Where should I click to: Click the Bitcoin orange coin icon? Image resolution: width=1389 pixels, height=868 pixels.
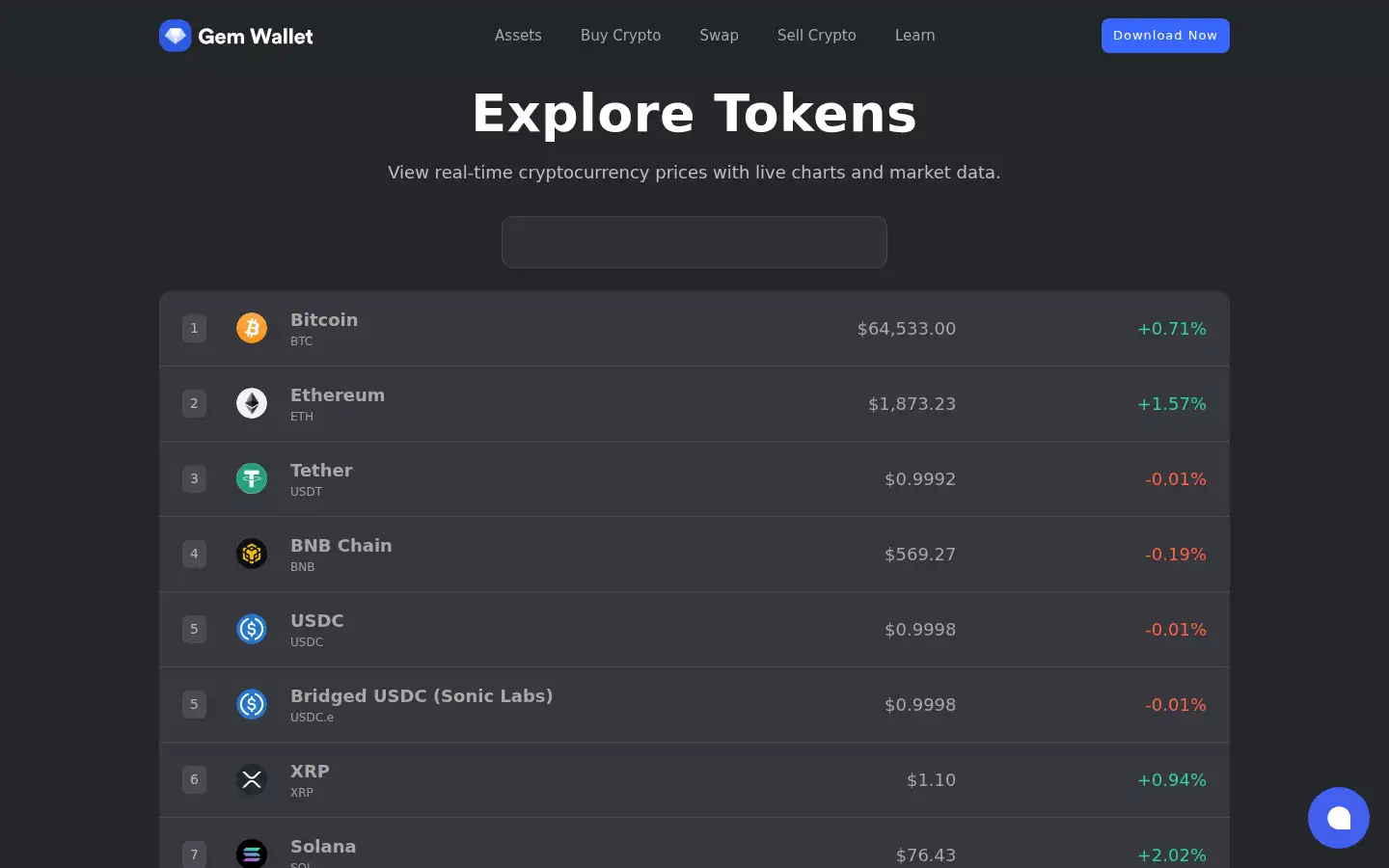coord(252,328)
